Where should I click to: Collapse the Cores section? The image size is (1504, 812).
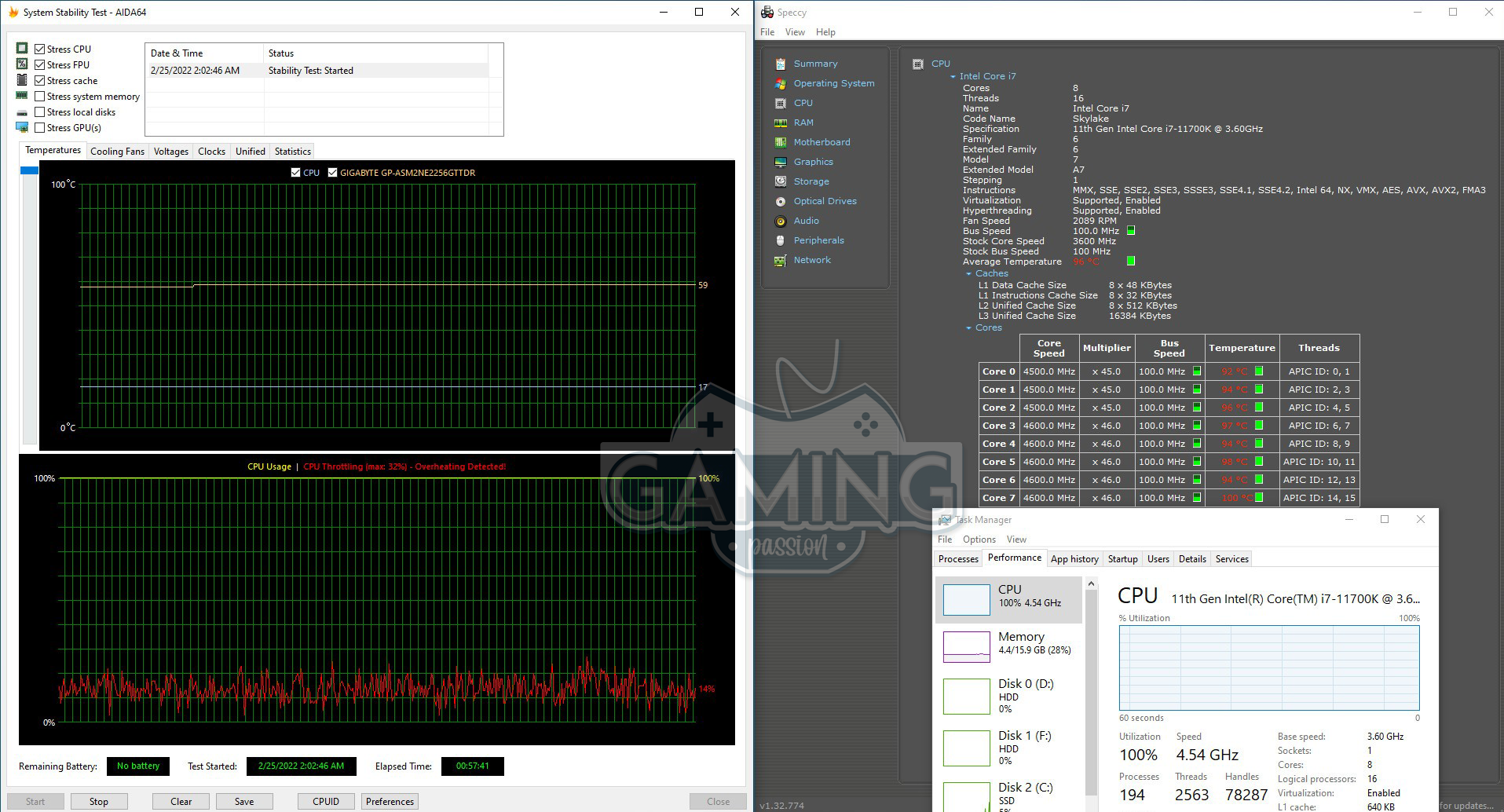click(968, 328)
